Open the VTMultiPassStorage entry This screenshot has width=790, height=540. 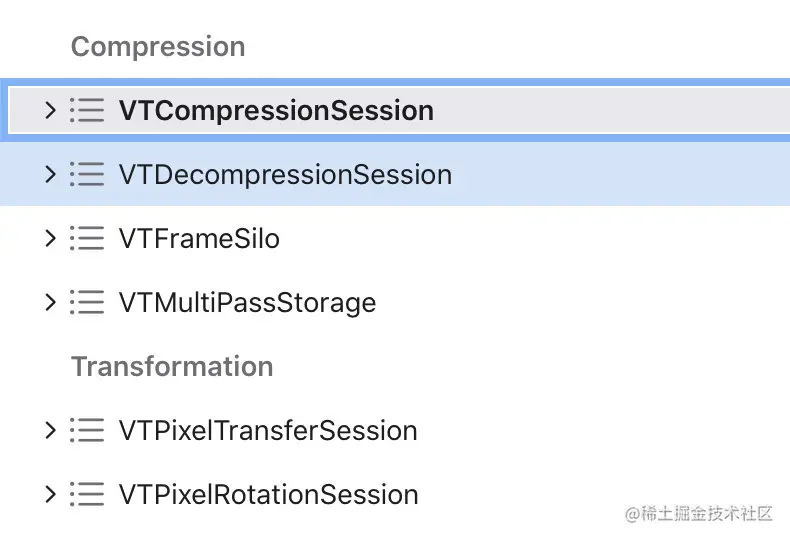(x=247, y=302)
